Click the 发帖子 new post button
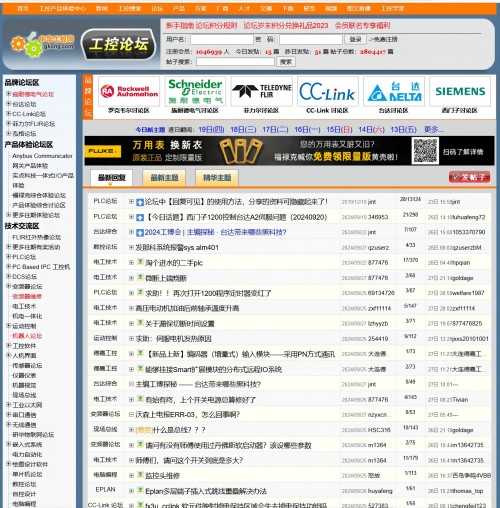 469,177
